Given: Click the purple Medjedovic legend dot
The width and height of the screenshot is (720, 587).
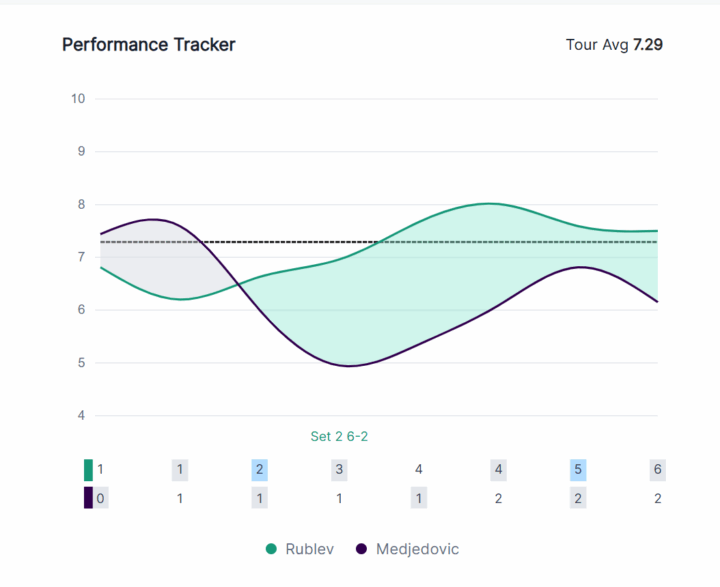Looking at the screenshot, I should 361,549.
